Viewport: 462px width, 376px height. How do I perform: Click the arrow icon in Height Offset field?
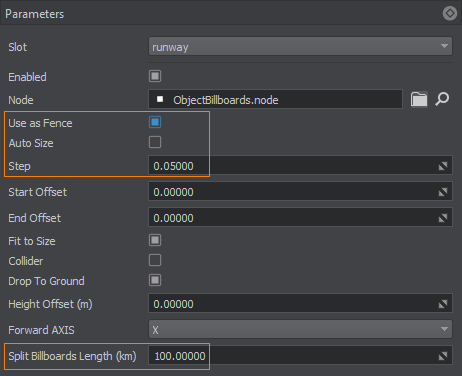tap(443, 304)
